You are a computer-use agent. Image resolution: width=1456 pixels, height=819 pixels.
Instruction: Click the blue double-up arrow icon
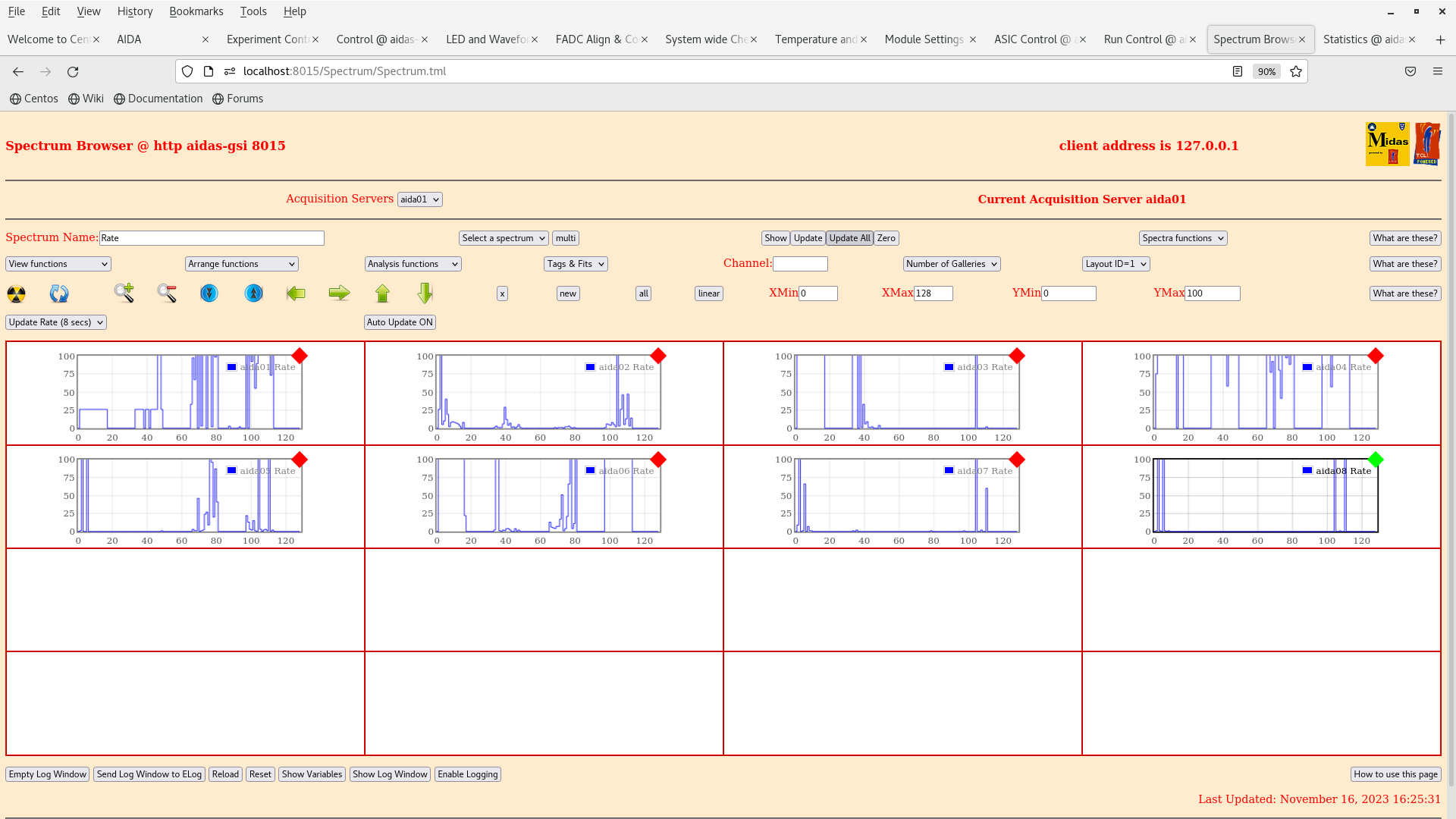[x=253, y=293]
